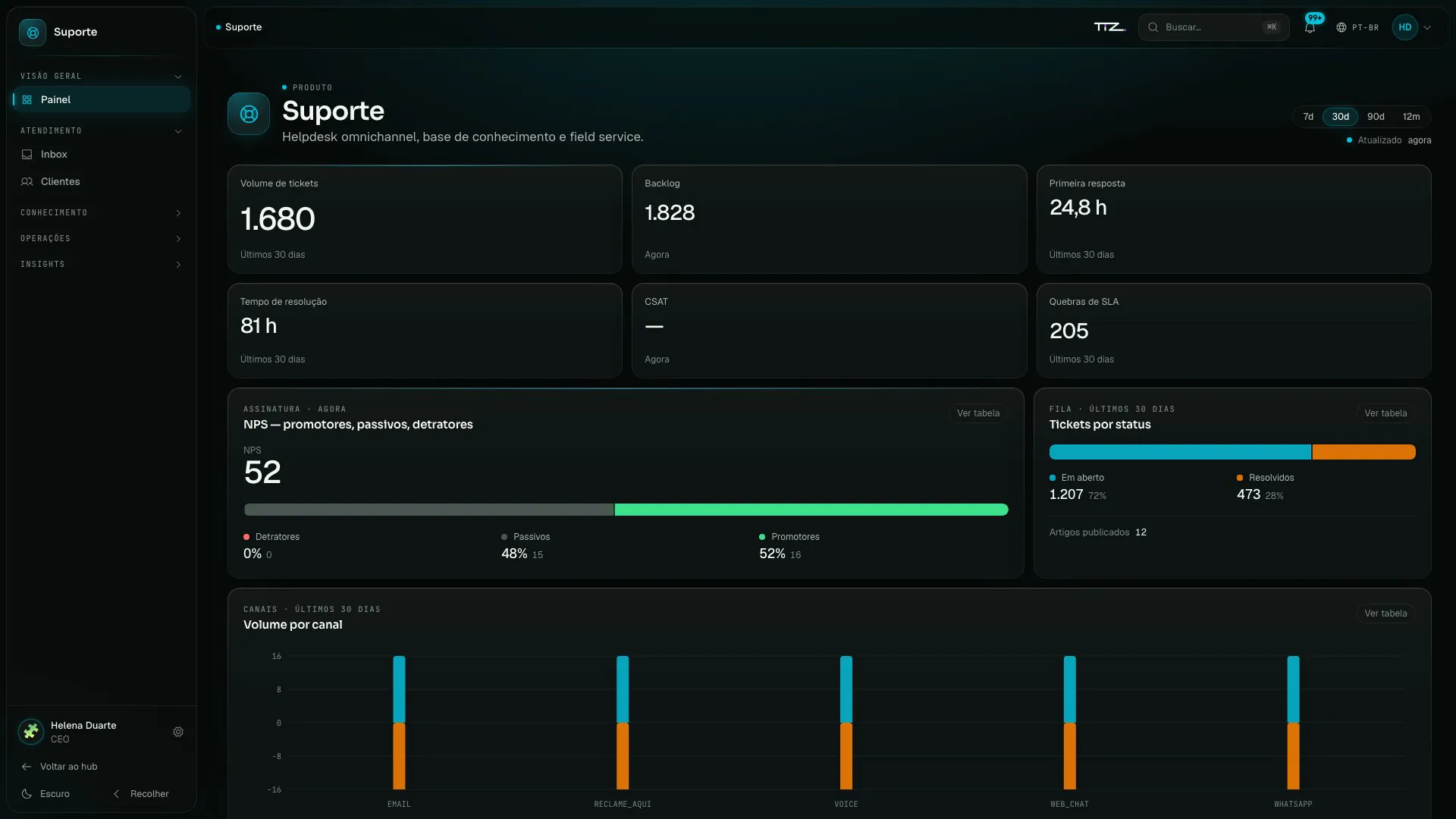Collapse the Visão Geral section

(101, 77)
